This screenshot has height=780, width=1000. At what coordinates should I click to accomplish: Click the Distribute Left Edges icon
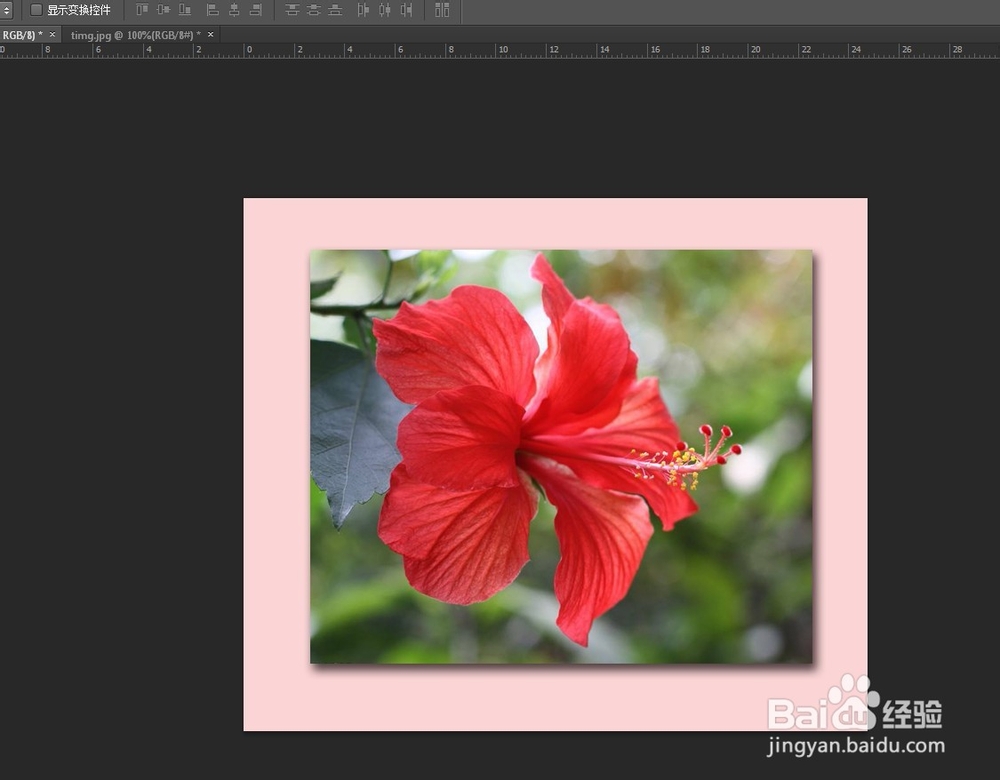tap(363, 10)
